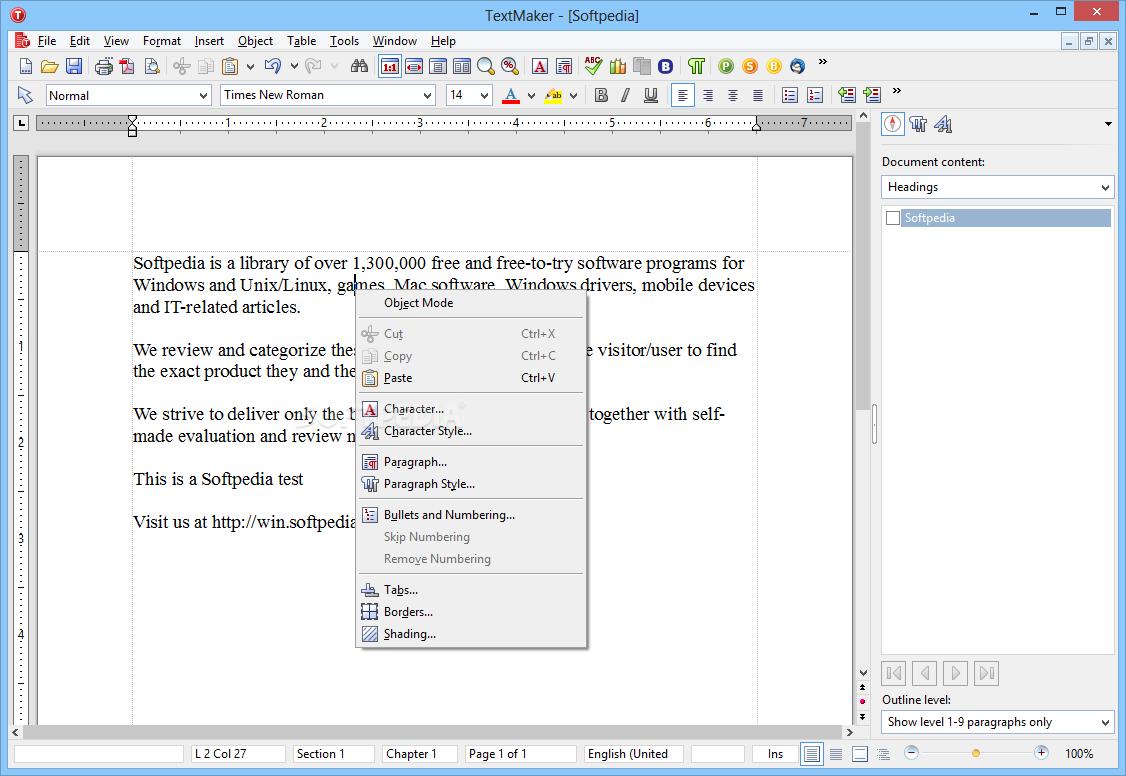The image size is (1126, 776).
Task: Apply red font color swatch
Action: tap(511, 95)
